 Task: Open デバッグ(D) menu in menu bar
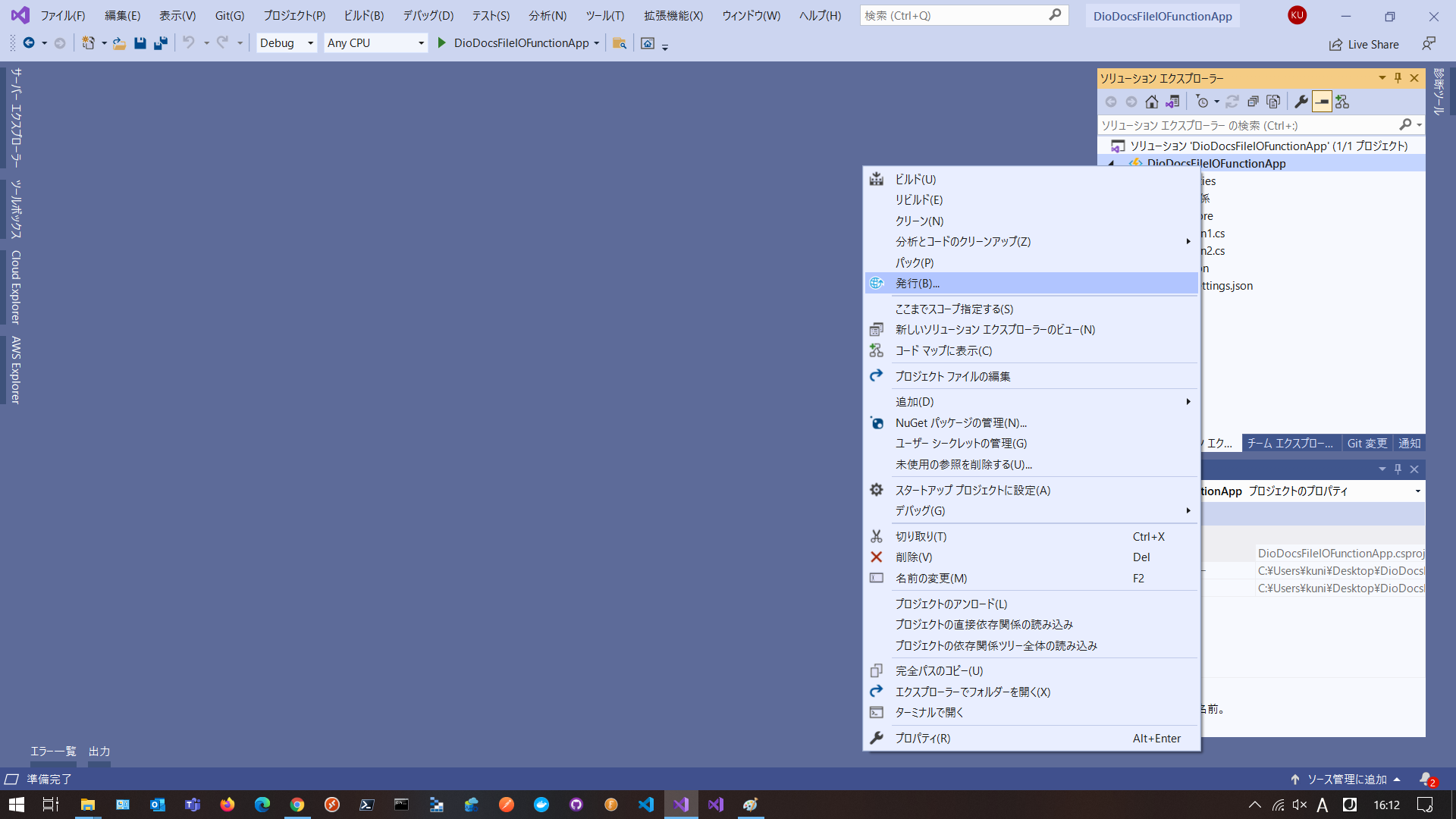(x=428, y=15)
